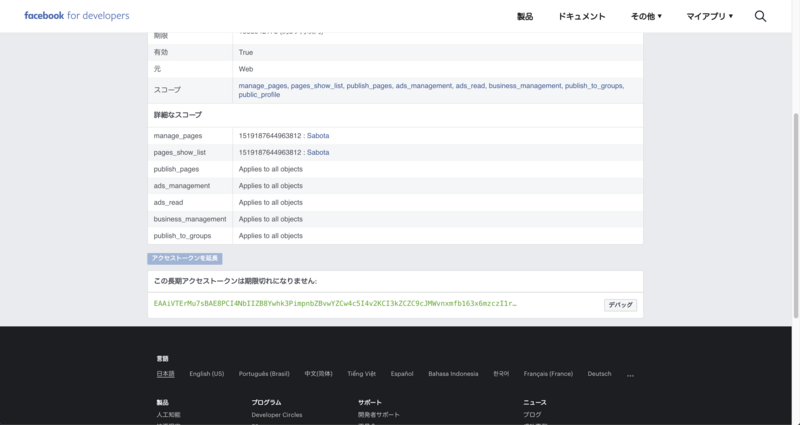The width and height of the screenshot is (800, 425).
Task: Click the business_management row label
Action: click(190, 219)
